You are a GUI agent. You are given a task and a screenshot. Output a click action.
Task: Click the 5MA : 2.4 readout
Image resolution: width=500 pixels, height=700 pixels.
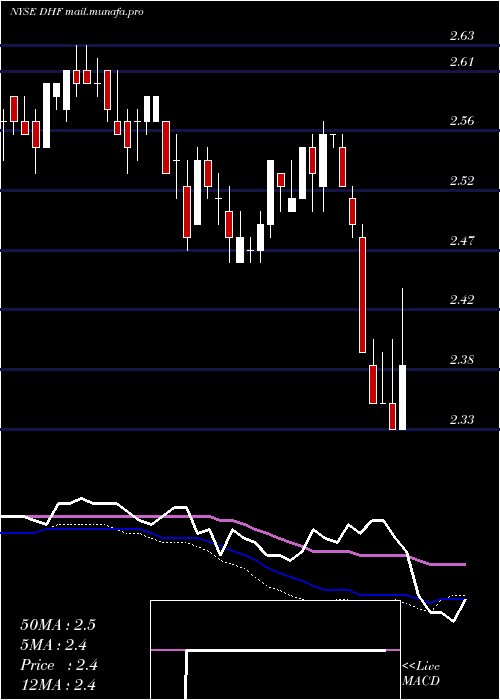click(54, 645)
